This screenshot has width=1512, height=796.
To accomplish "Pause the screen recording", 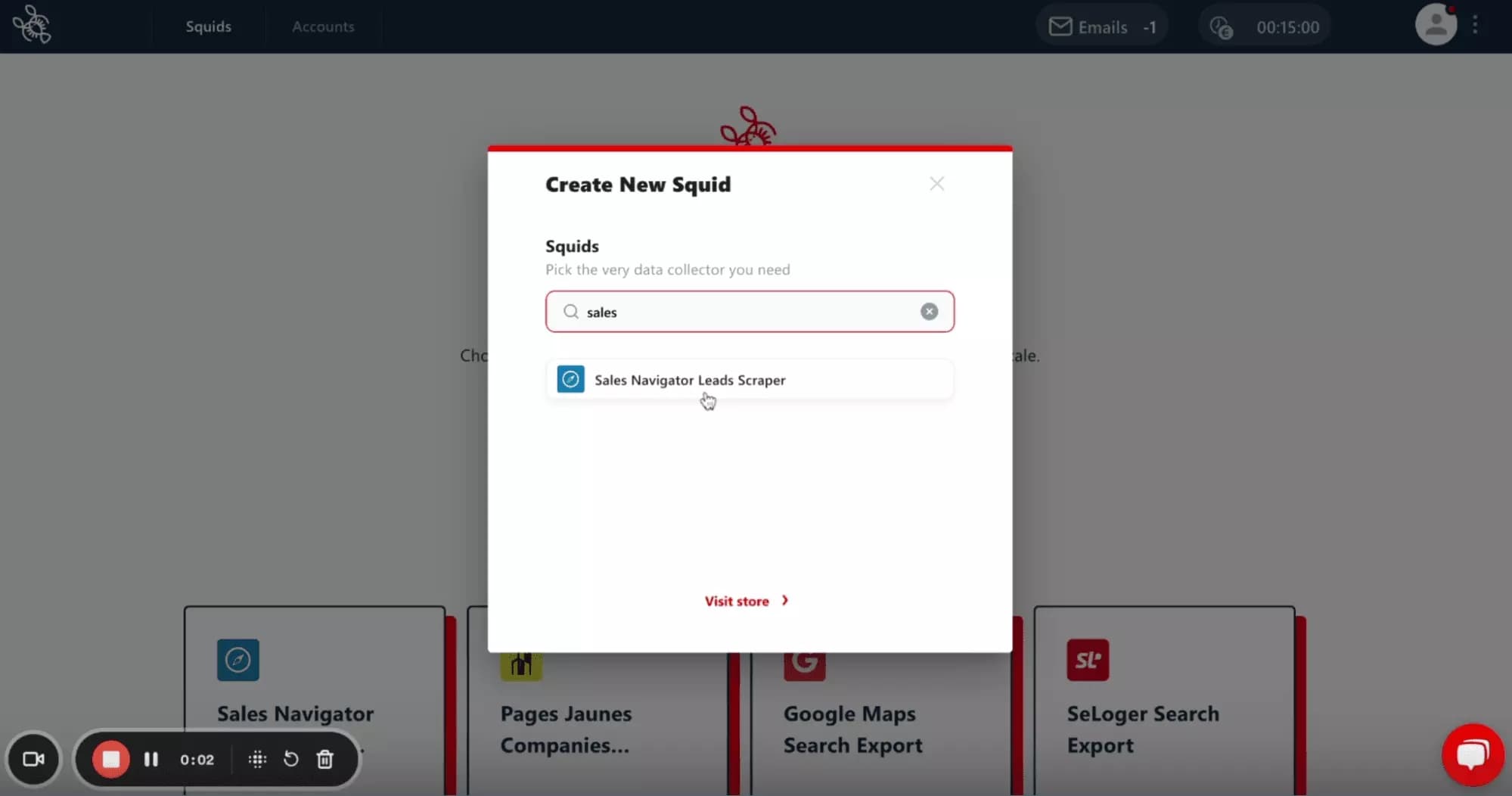I will point(151,759).
